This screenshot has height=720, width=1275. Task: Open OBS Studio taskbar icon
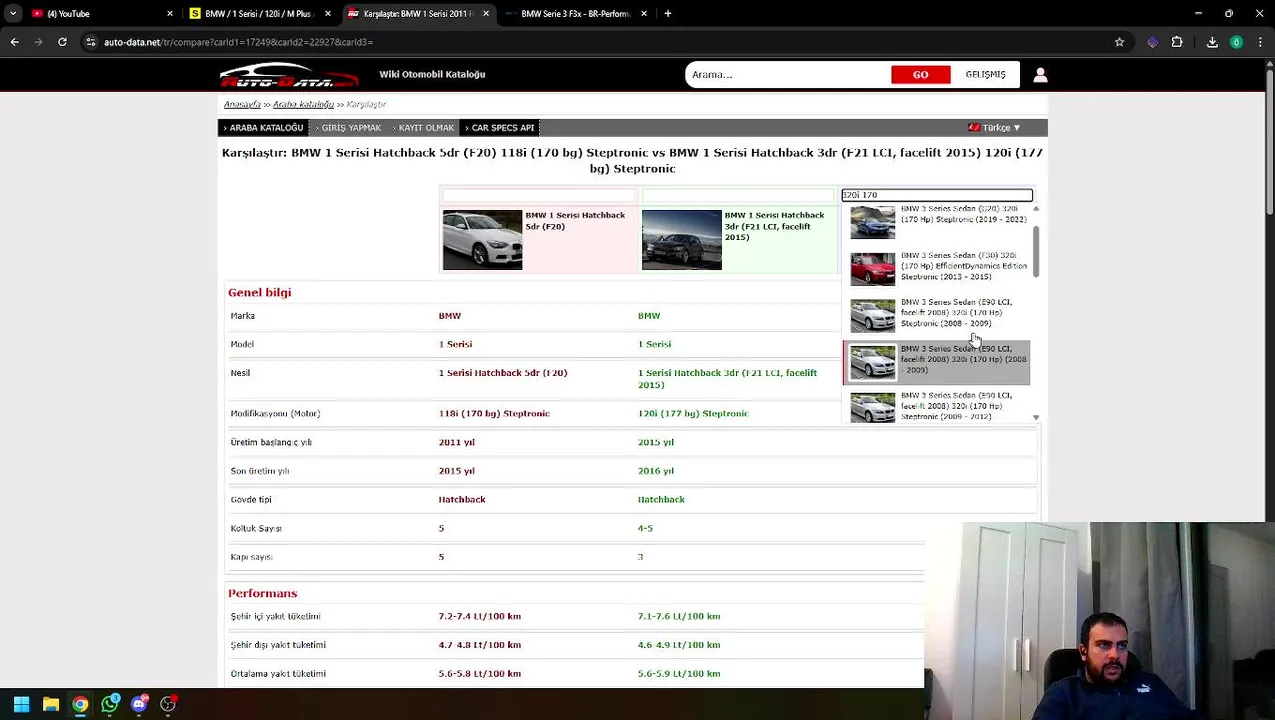tap(168, 704)
